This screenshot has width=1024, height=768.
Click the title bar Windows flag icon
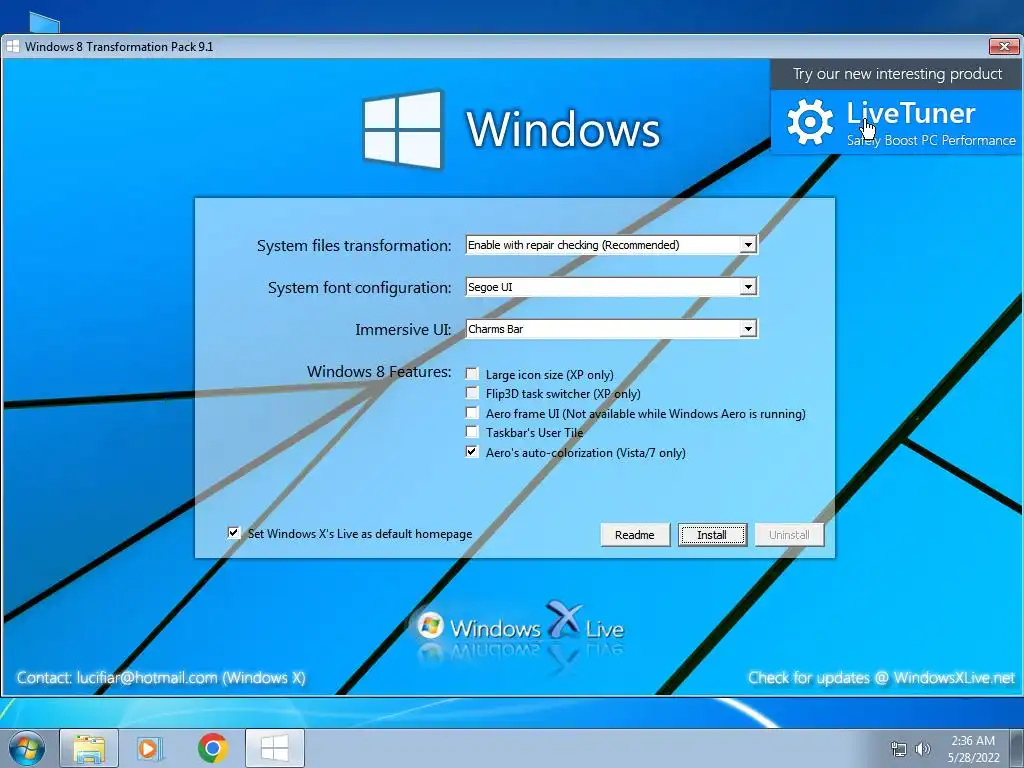point(12,46)
